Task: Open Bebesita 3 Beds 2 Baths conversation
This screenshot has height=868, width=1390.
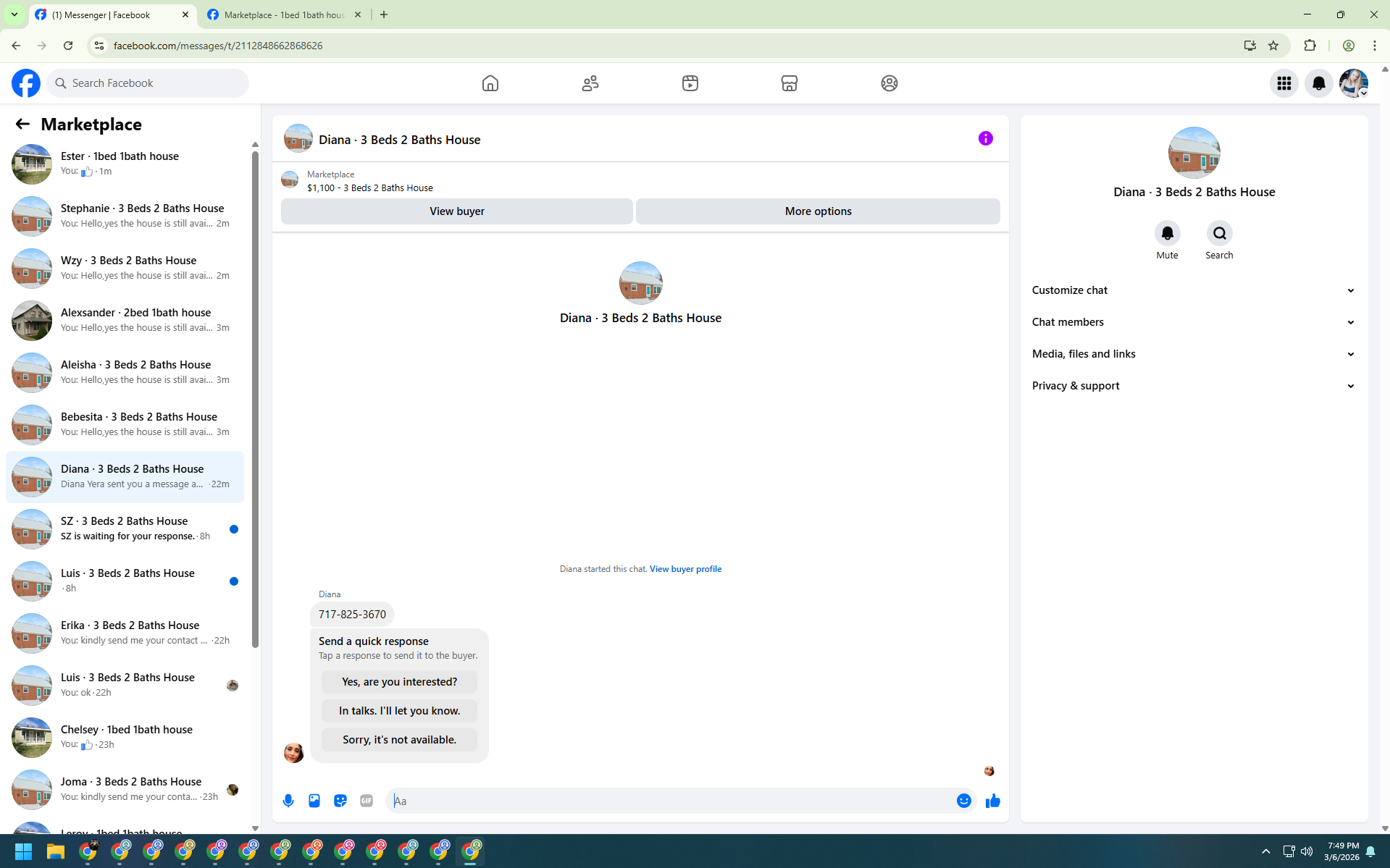Action: 125,425
